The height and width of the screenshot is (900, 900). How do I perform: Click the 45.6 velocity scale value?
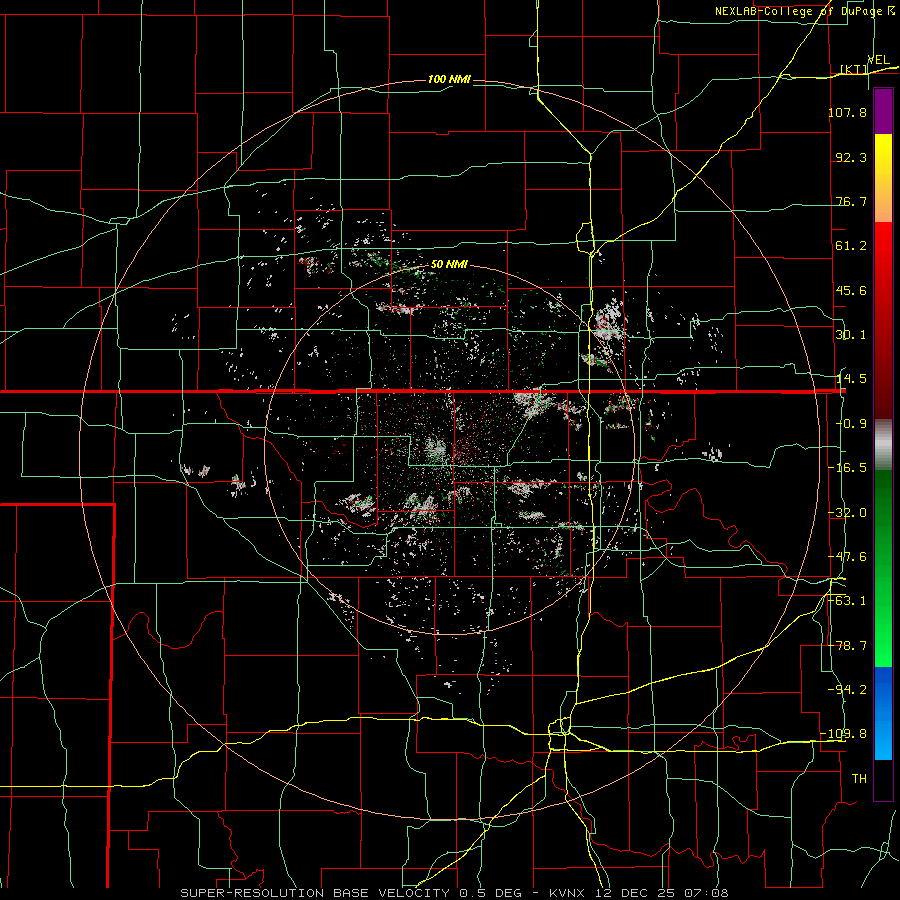(x=851, y=290)
